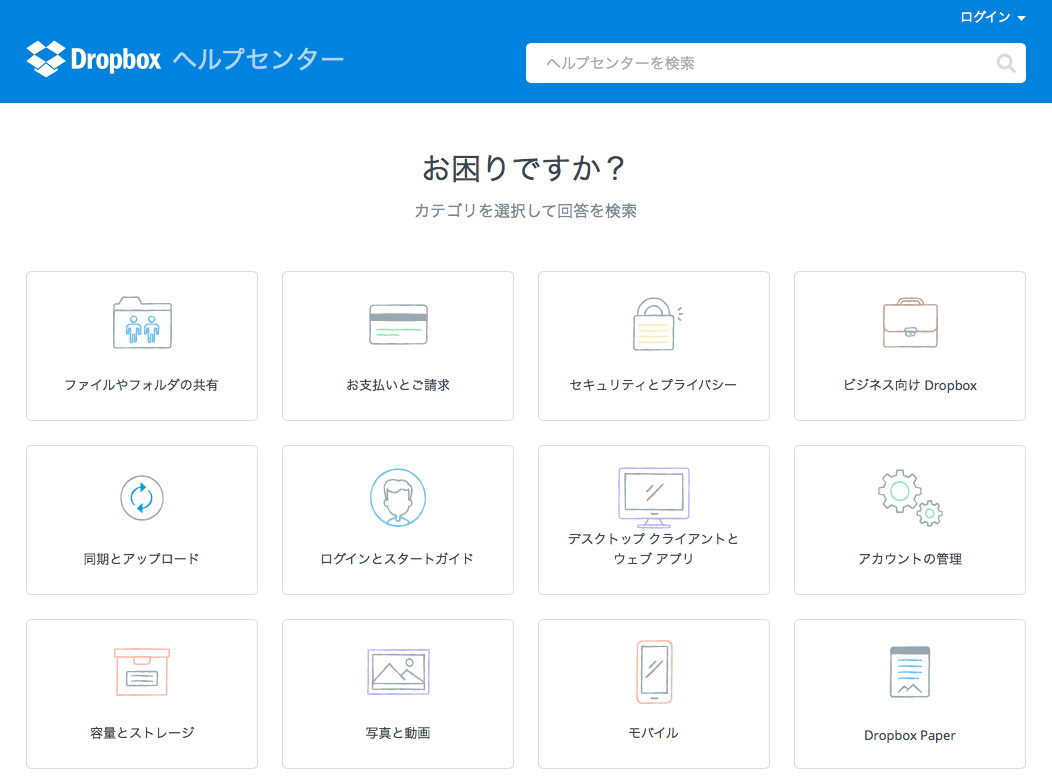This screenshot has width=1052, height=783.
Task: Select デスクトップ クライアントとウェブ アプリ label
Action: (x=653, y=549)
